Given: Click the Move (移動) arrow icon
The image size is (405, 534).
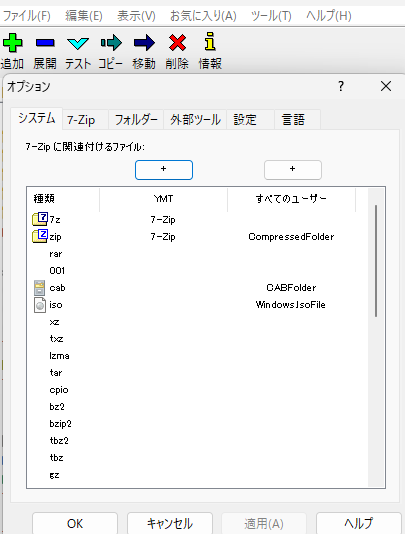Looking at the screenshot, I should coord(144,43).
